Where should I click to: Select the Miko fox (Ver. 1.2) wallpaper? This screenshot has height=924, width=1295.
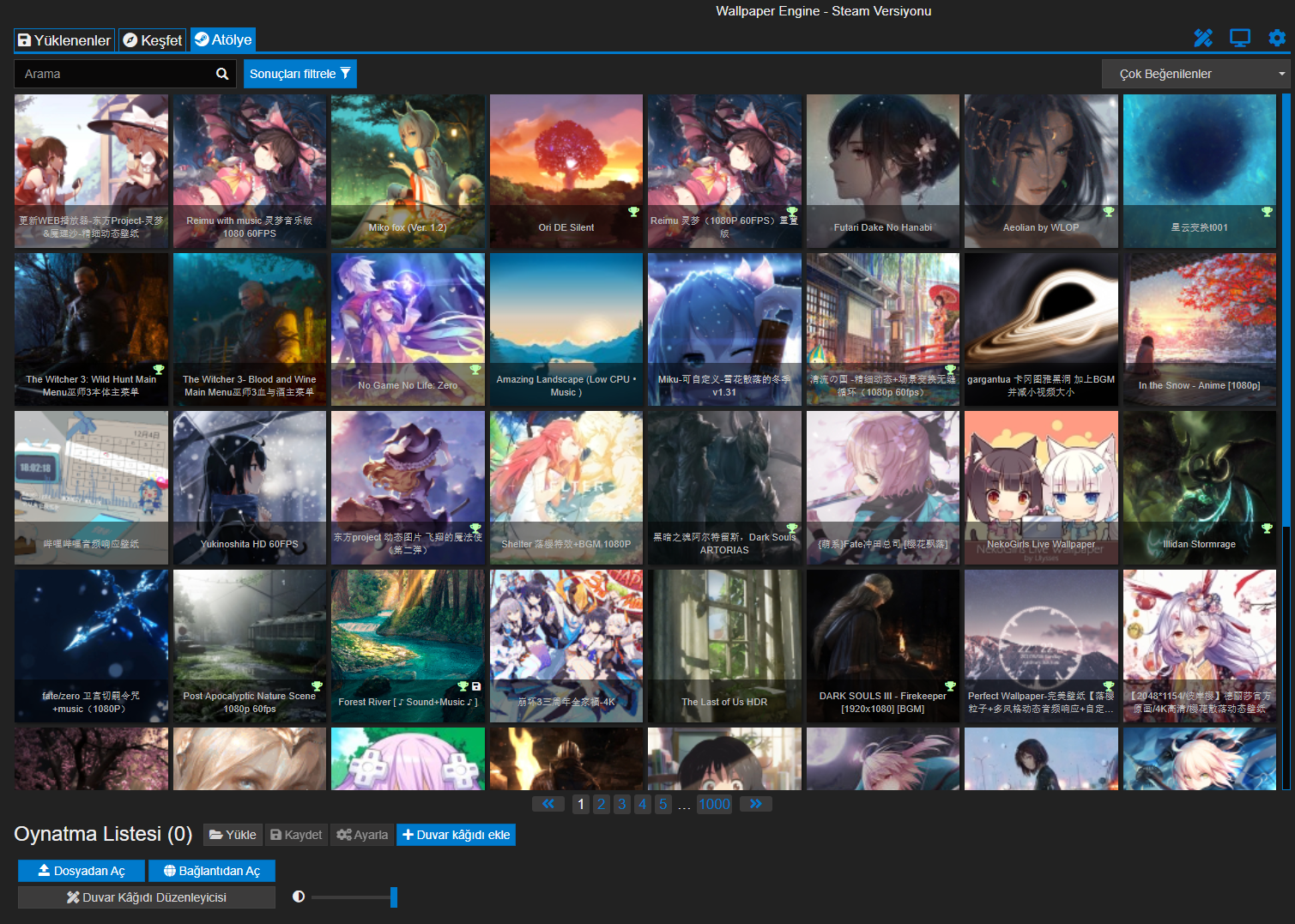point(408,171)
